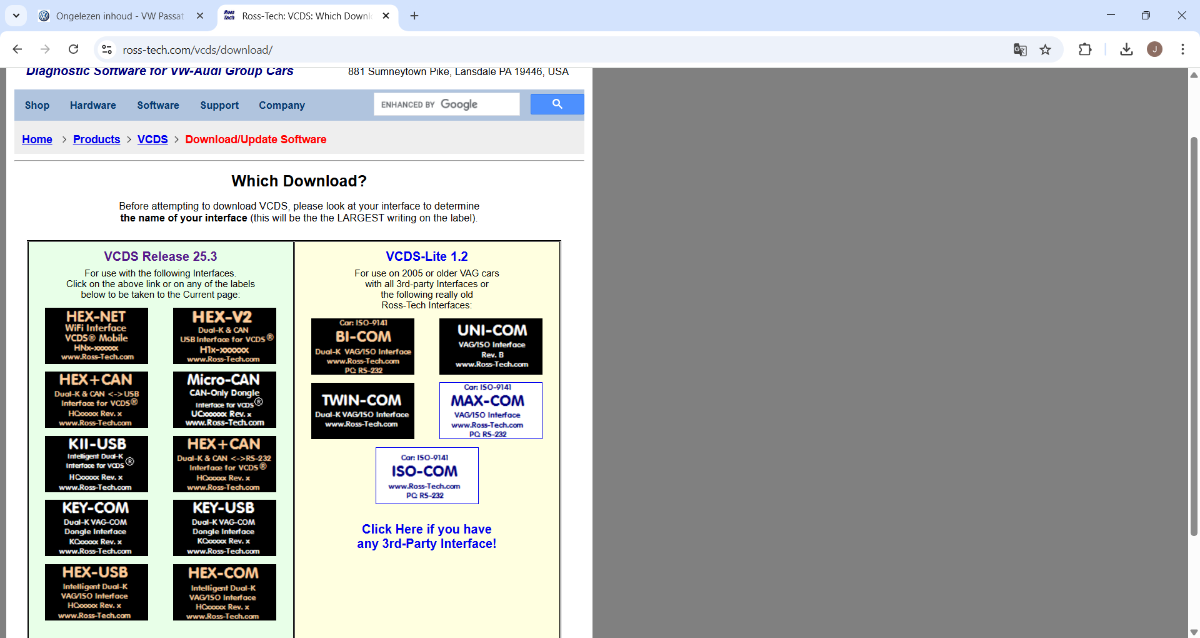This screenshot has width=1200, height=638.
Task: Open Chrome three-dot menu
Action: [1182, 49]
